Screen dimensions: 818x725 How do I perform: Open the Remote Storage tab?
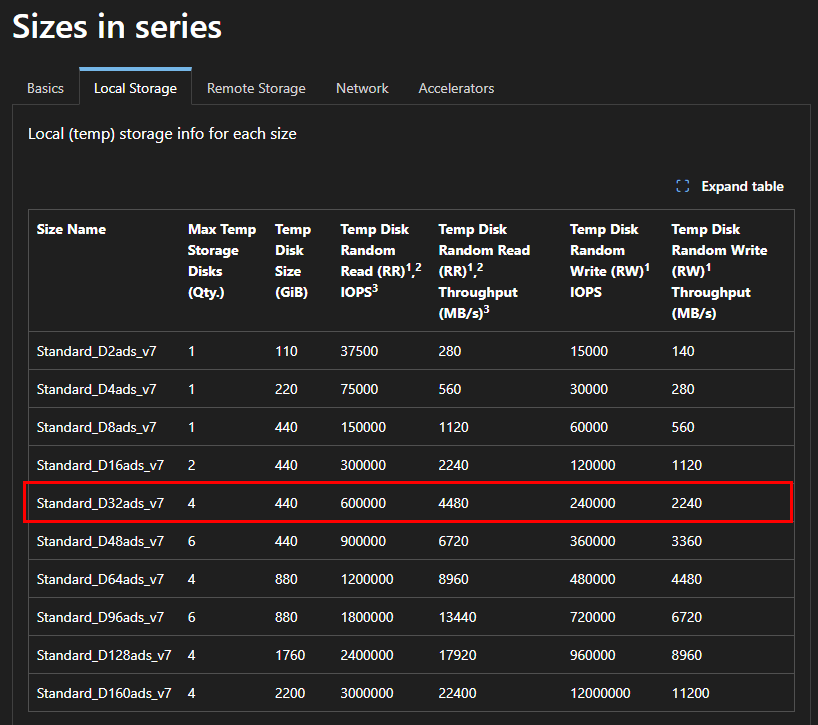256,88
